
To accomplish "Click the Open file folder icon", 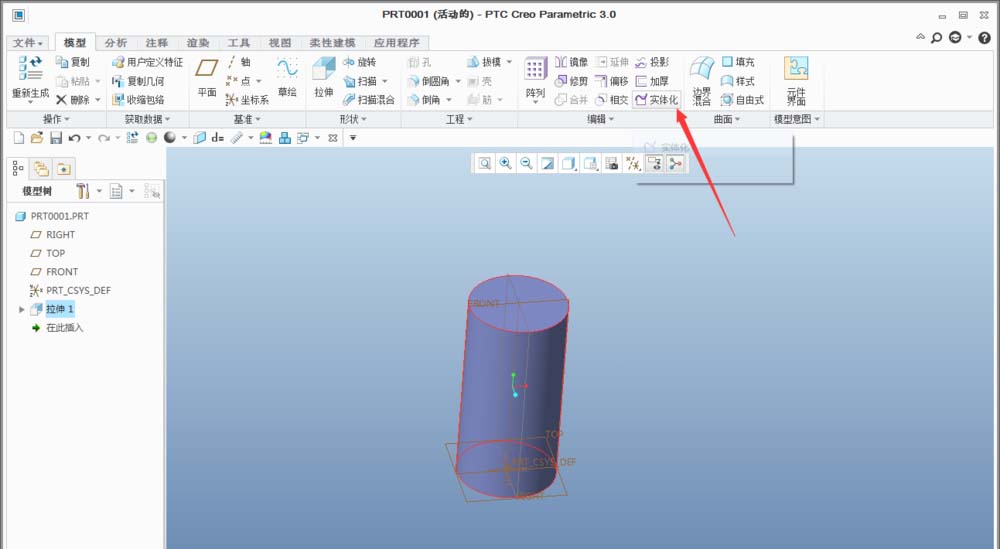I will click(37, 138).
